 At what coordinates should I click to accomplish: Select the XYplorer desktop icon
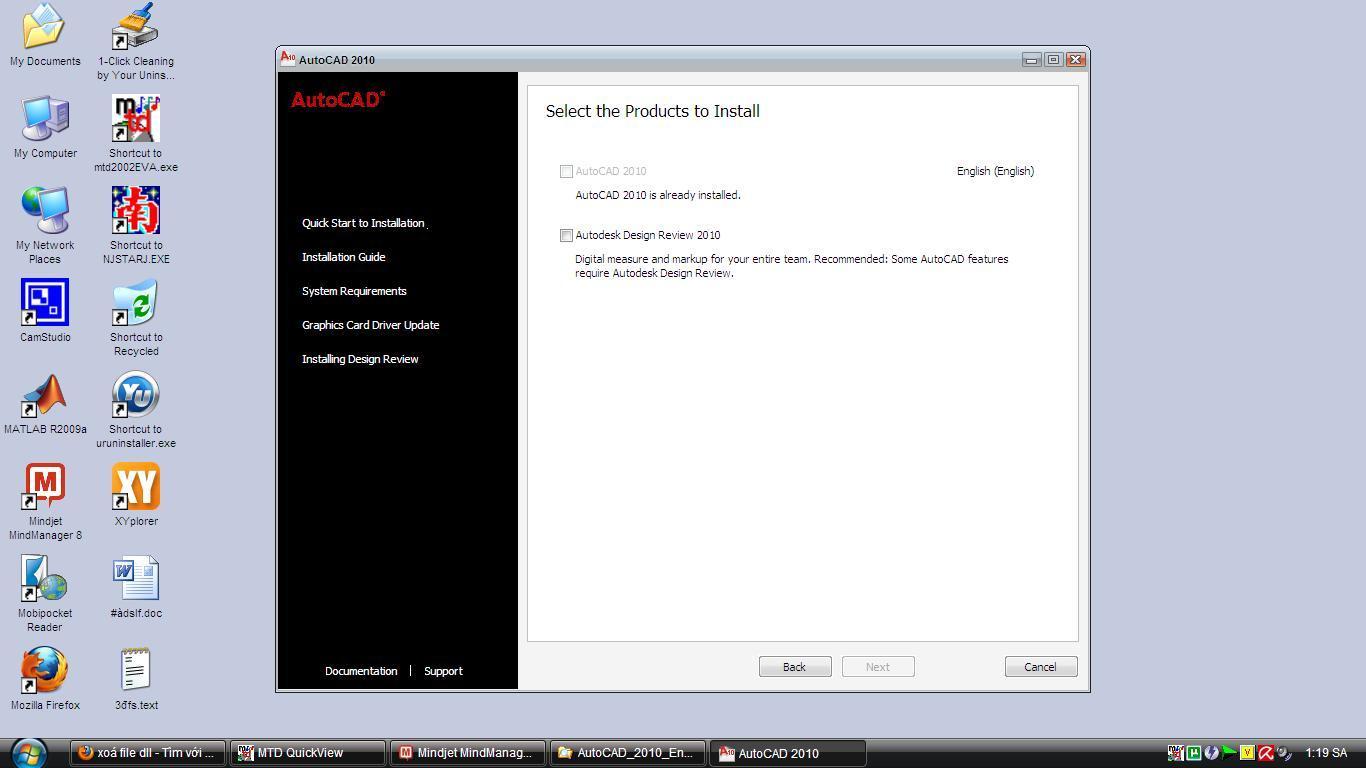pyautogui.click(x=136, y=486)
